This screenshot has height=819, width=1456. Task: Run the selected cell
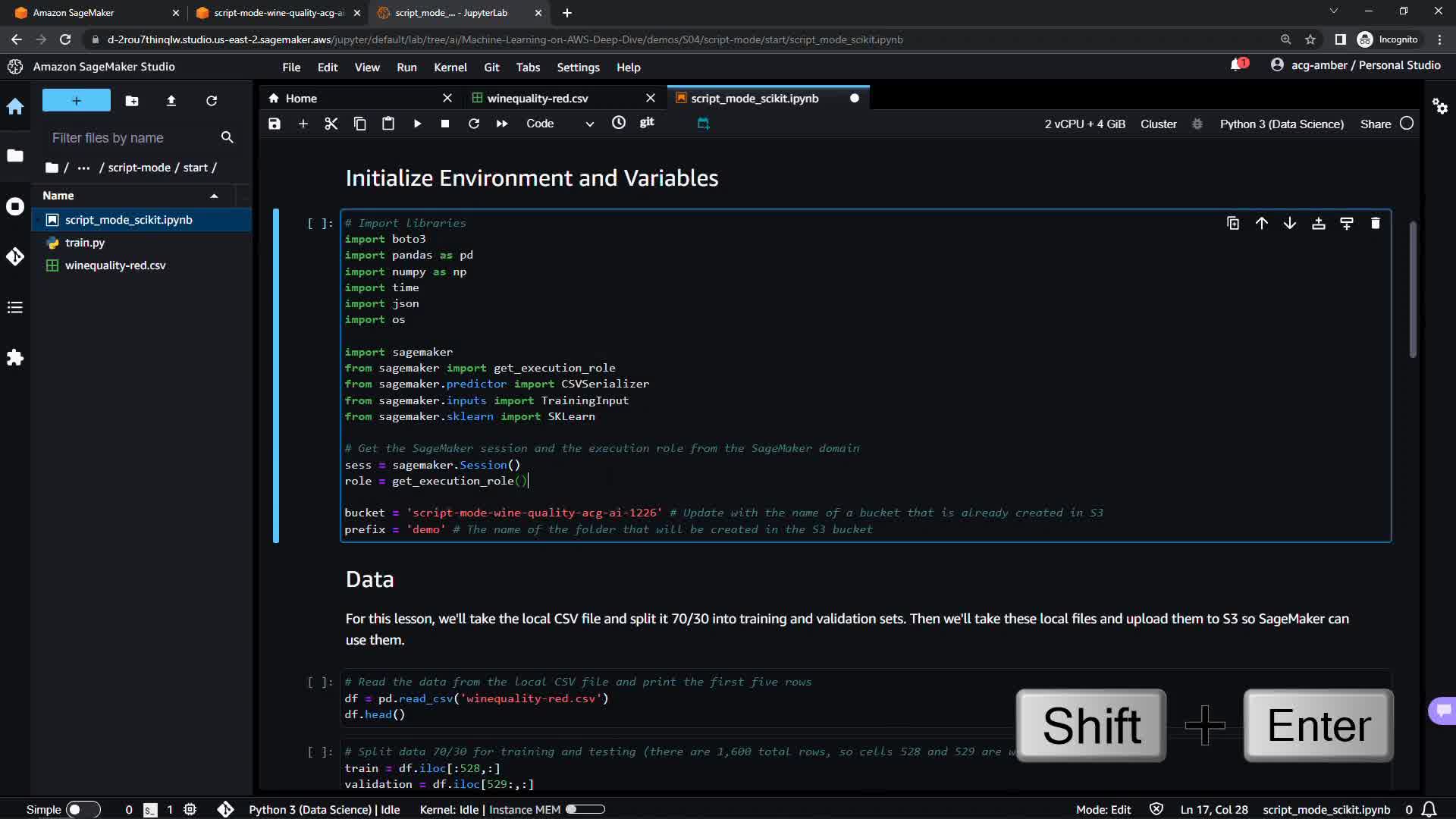417,124
